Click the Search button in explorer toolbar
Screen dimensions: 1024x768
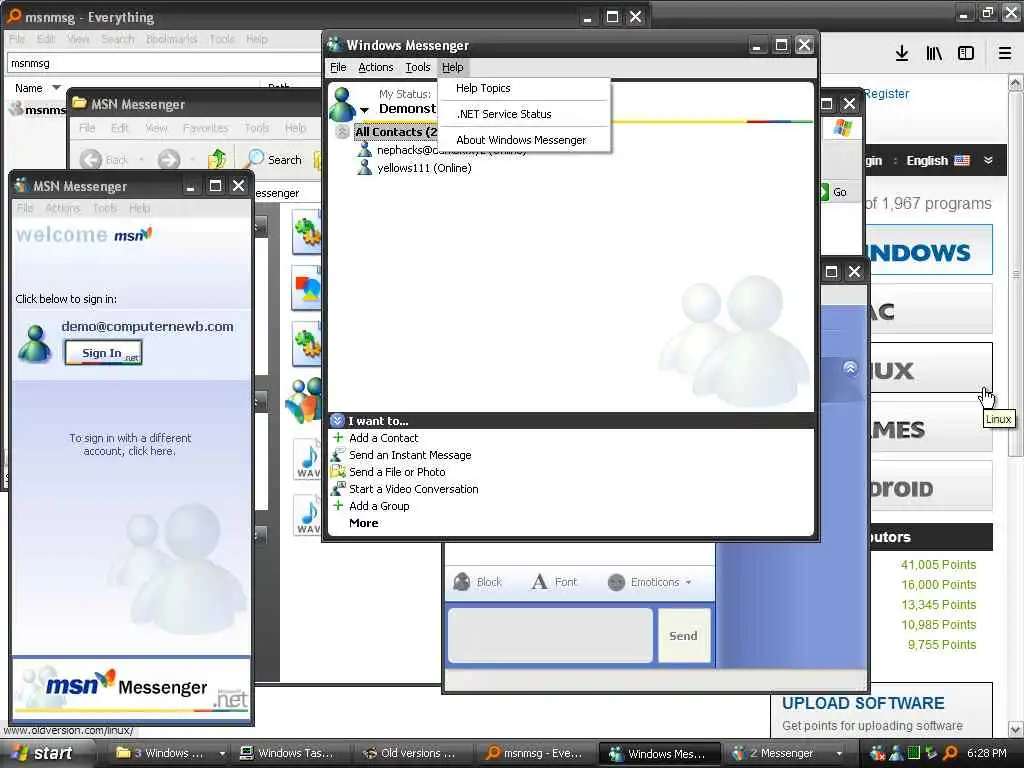coord(274,159)
